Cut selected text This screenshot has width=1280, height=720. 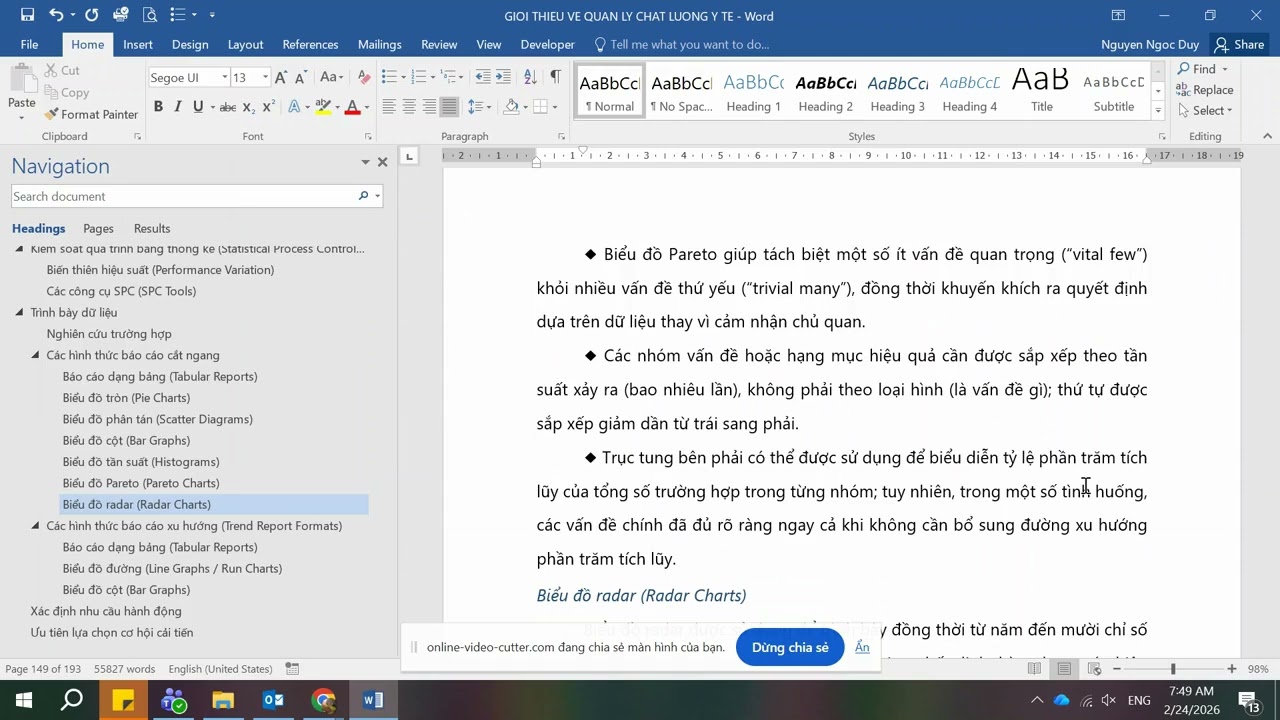[x=62, y=70]
